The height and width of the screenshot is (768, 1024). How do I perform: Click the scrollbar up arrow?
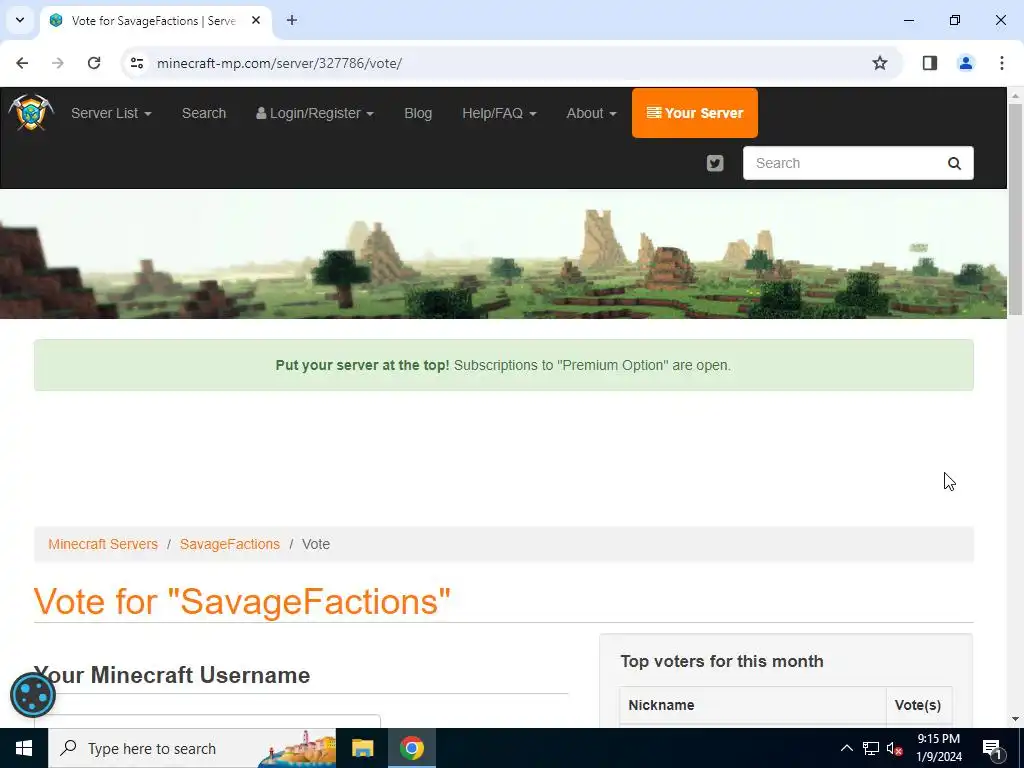[1016, 95]
